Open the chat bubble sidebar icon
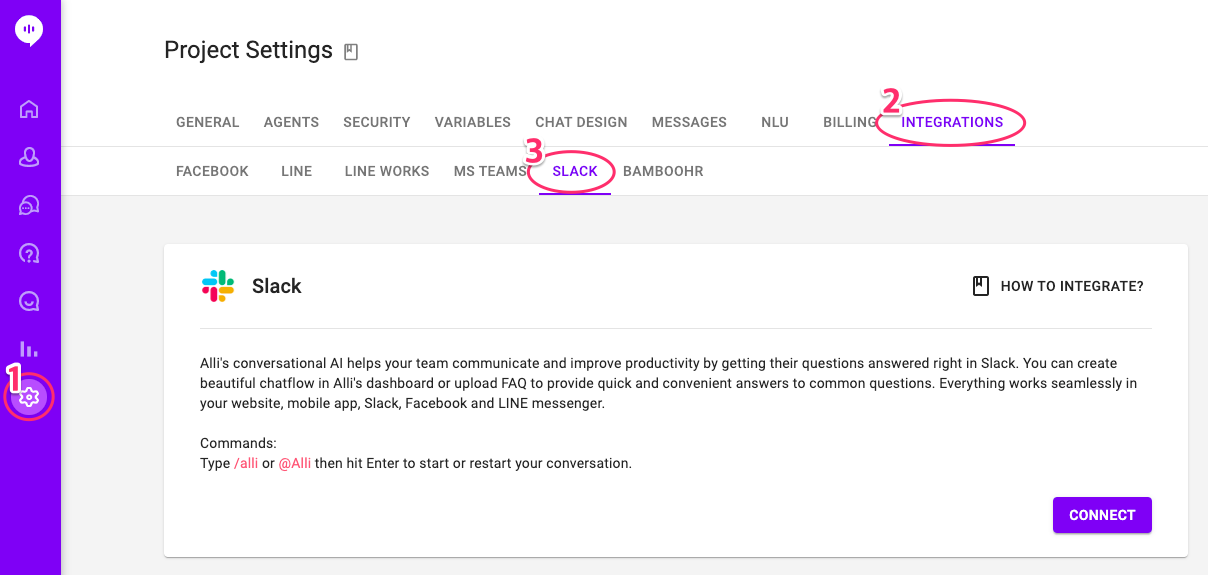Screen dimensions: 1208x575 [x=29, y=301]
